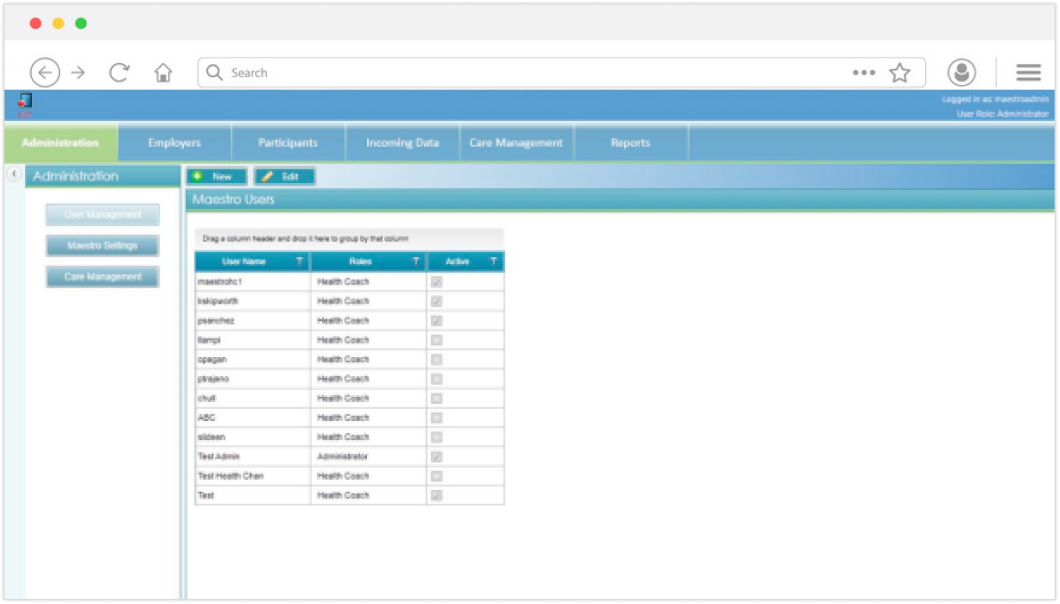The image size is (1060, 604).
Task: Click the yellow minimize window dot
Action: pyautogui.click(x=58, y=24)
